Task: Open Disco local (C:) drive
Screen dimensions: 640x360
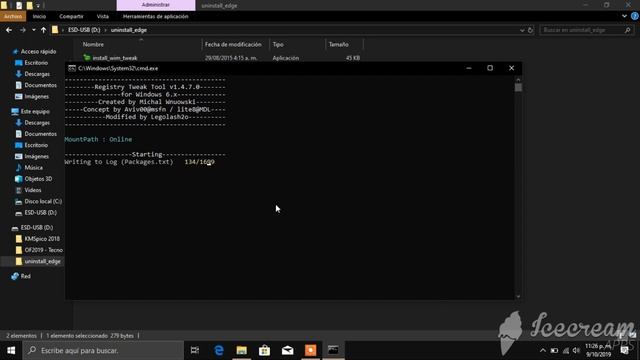Action: [43, 201]
